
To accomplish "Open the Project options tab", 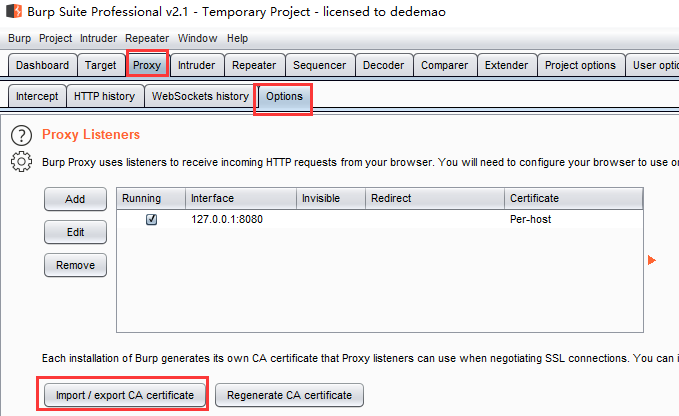I will [580, 65].
